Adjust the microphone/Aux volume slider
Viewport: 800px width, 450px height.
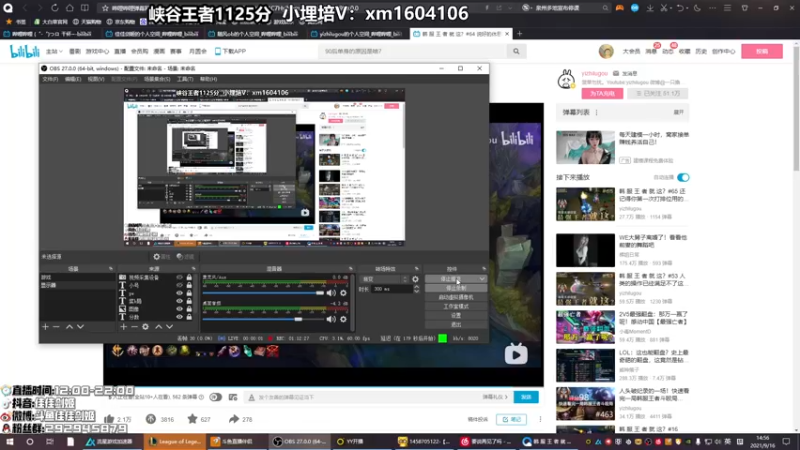click(263, 293)
